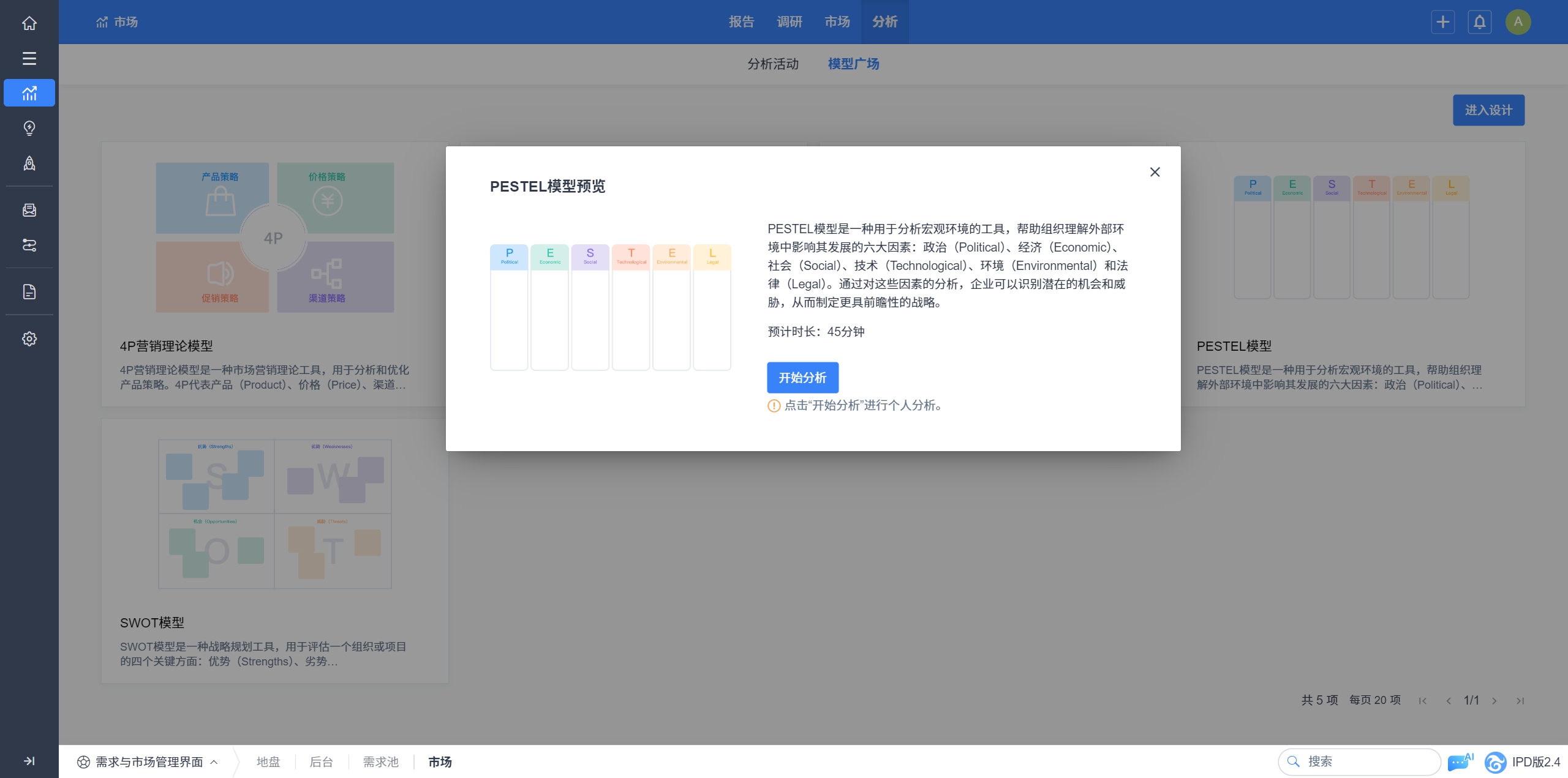The width and height of the screenshot is (1568, 778).
Task: Click the settings gear sidebar icon
Action: [29, 339]
